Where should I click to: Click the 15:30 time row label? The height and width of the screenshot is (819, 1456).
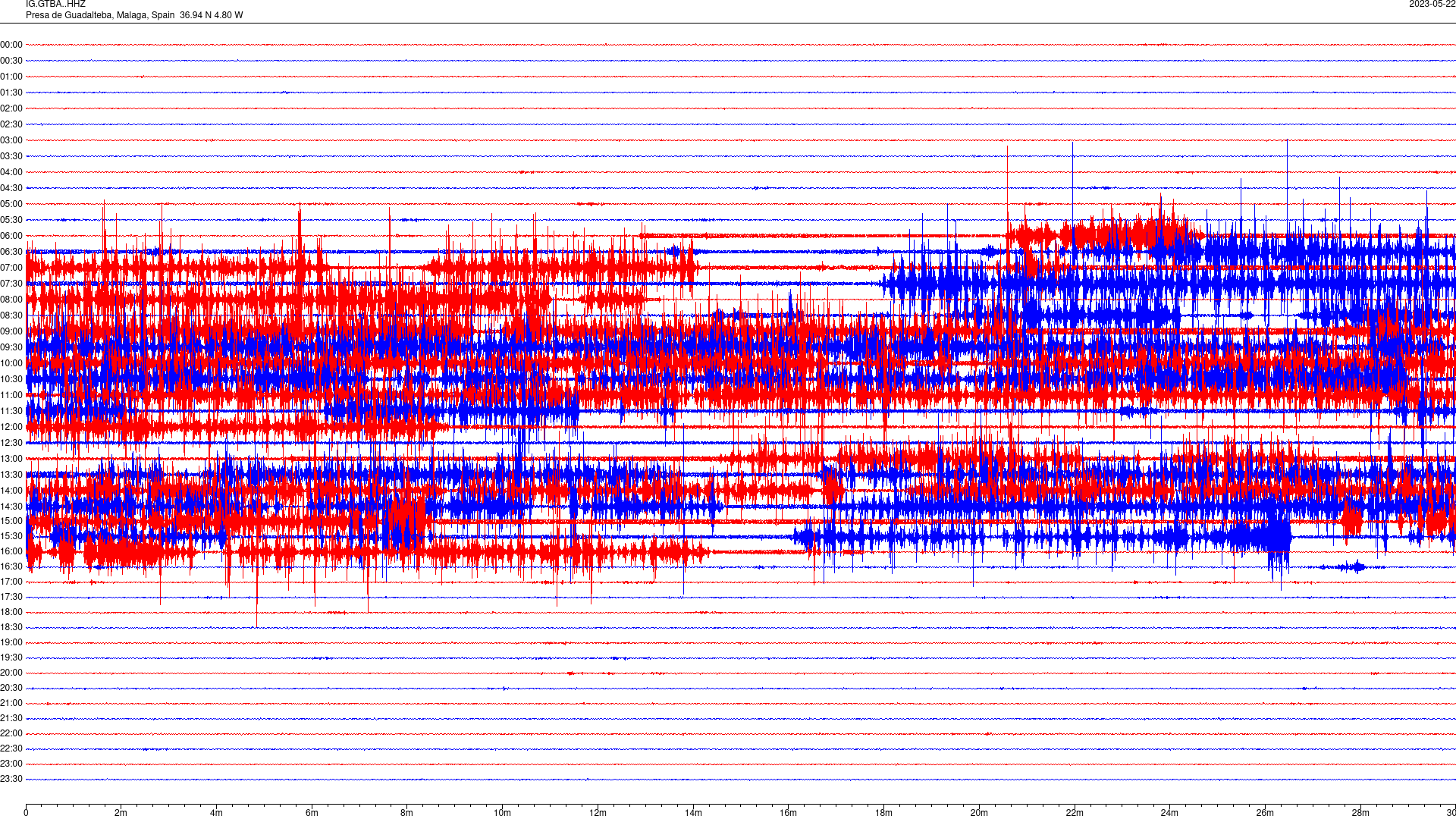(11, 536)
